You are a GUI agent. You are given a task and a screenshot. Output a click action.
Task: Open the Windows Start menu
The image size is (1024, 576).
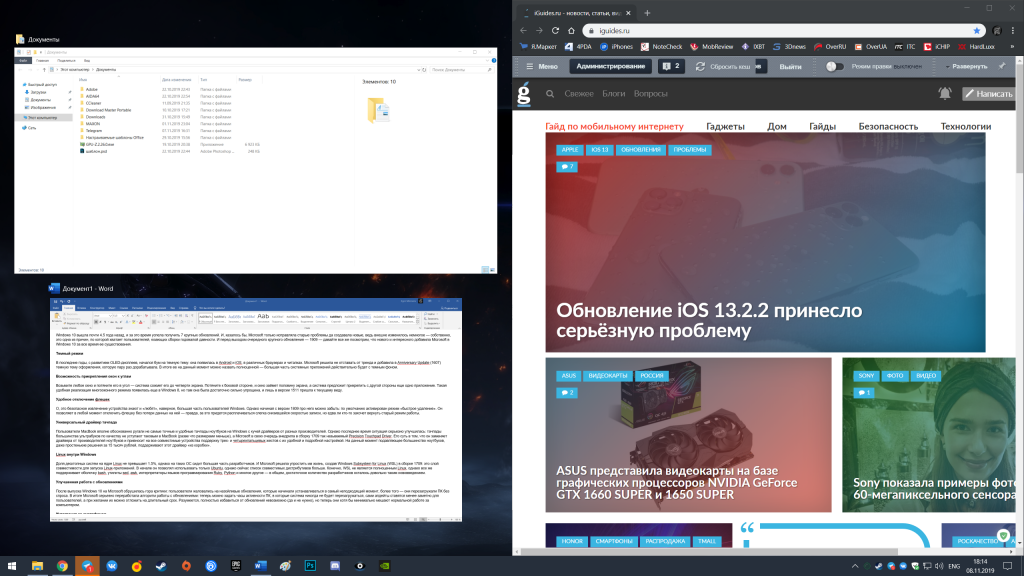12,566
